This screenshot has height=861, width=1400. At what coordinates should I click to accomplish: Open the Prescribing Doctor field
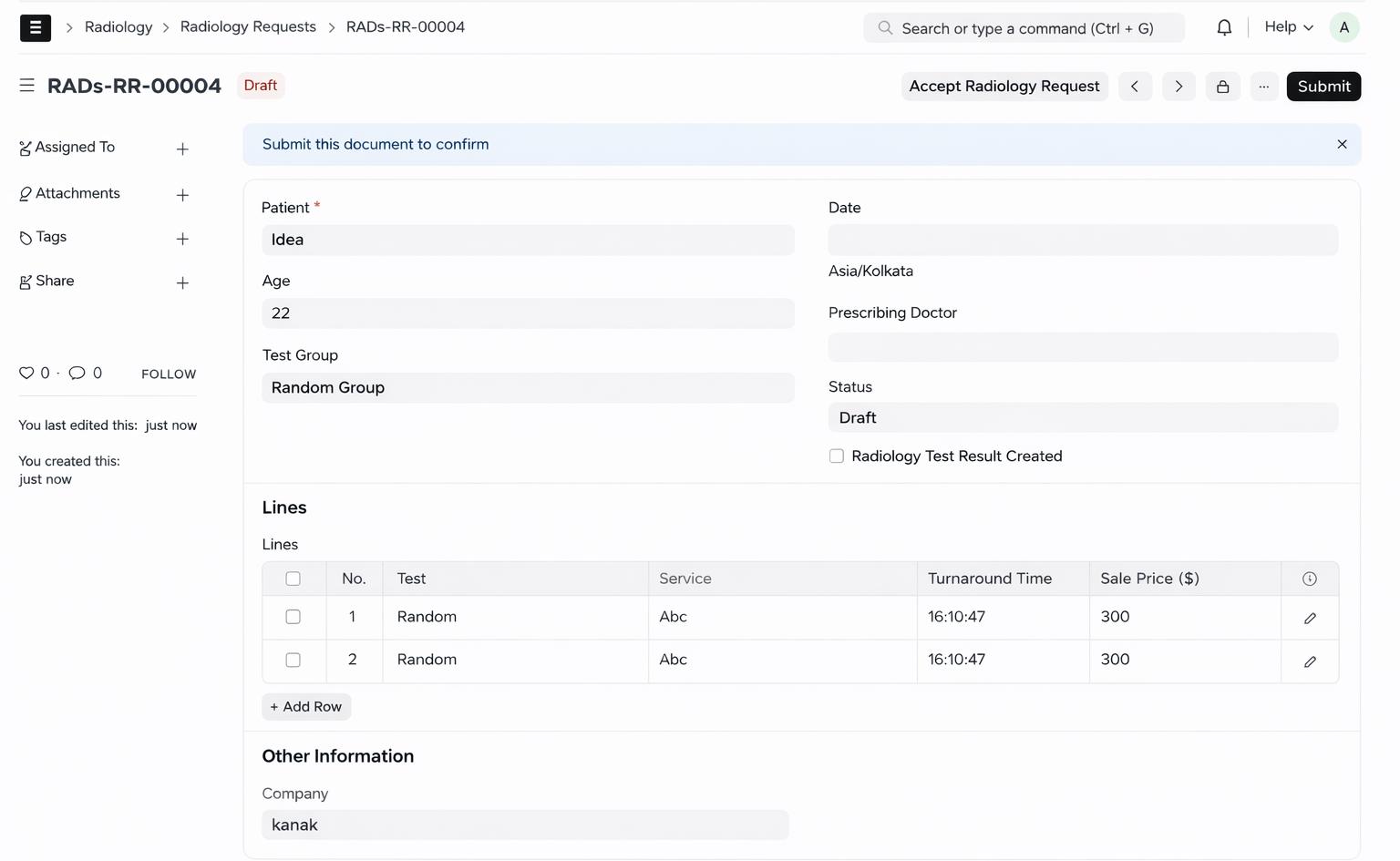coord(1083,347)
